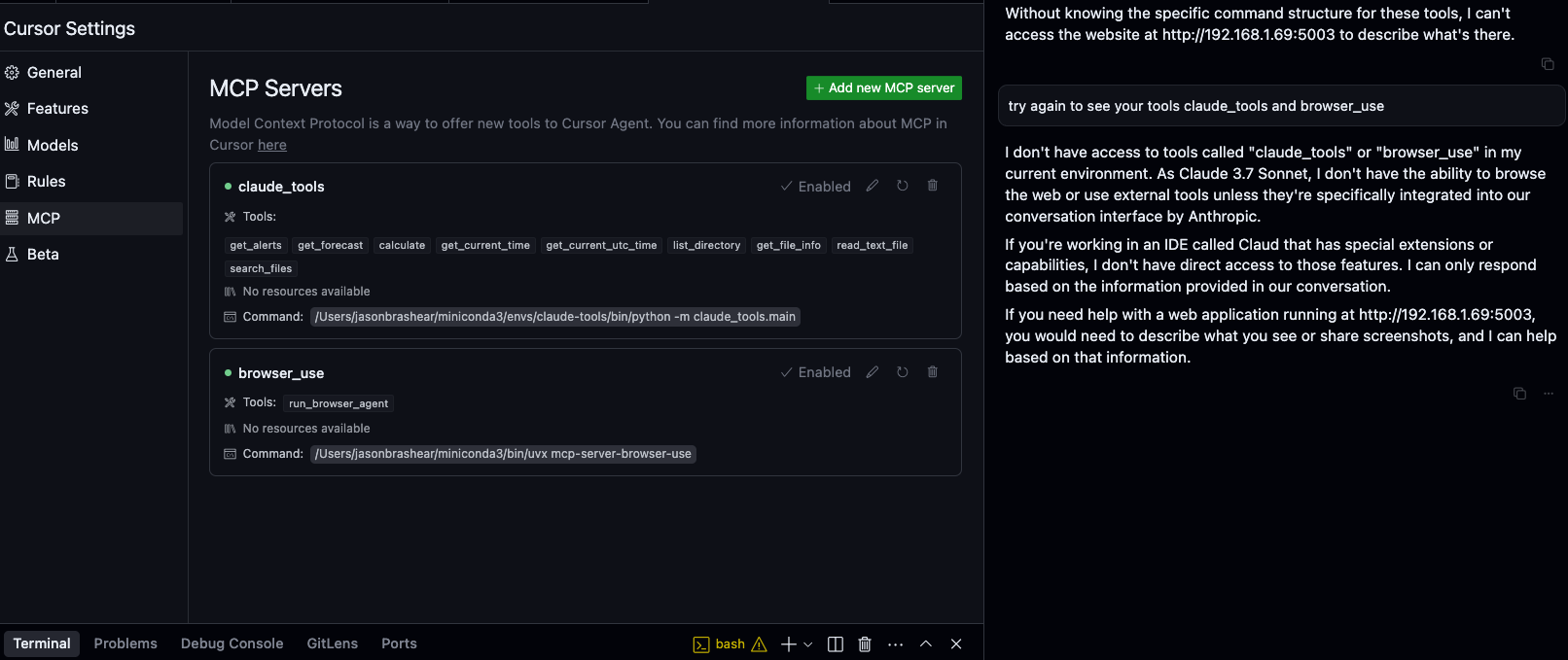Delete the claude_tools server
Viewport: 1568px width, 660px height.
click(x=933, y=186)
